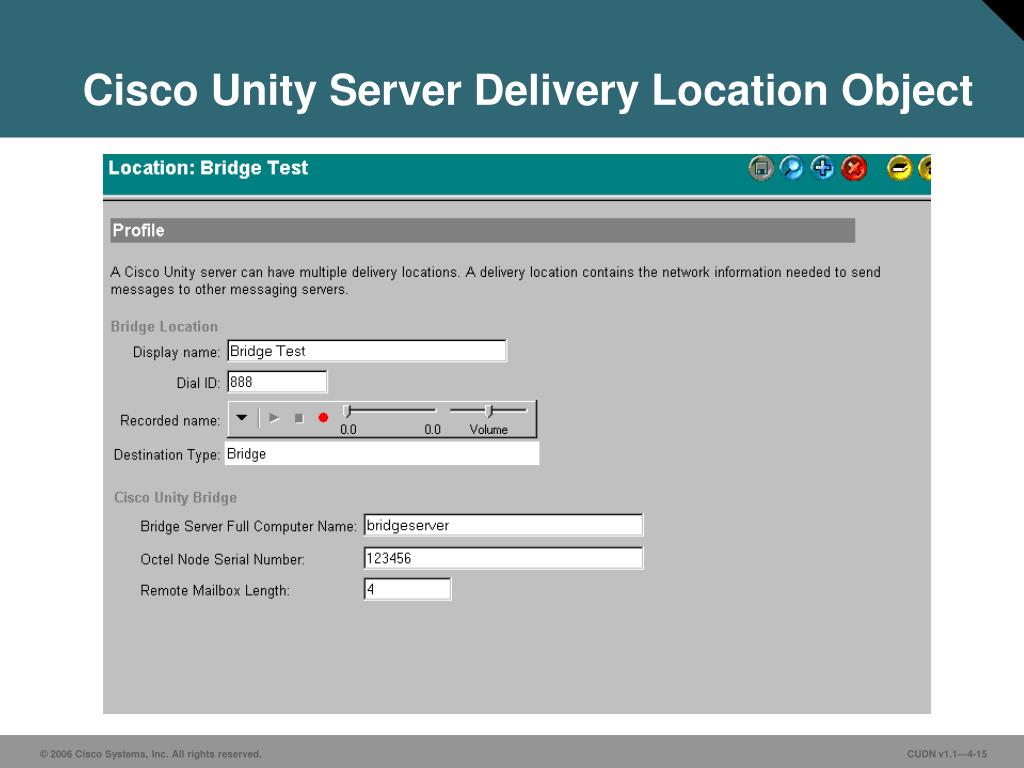Click the '© 2006 Cisco Systems' copyright text
Image resolution: width=1024 pixels, height=768 pixels.
click(150, 754)
